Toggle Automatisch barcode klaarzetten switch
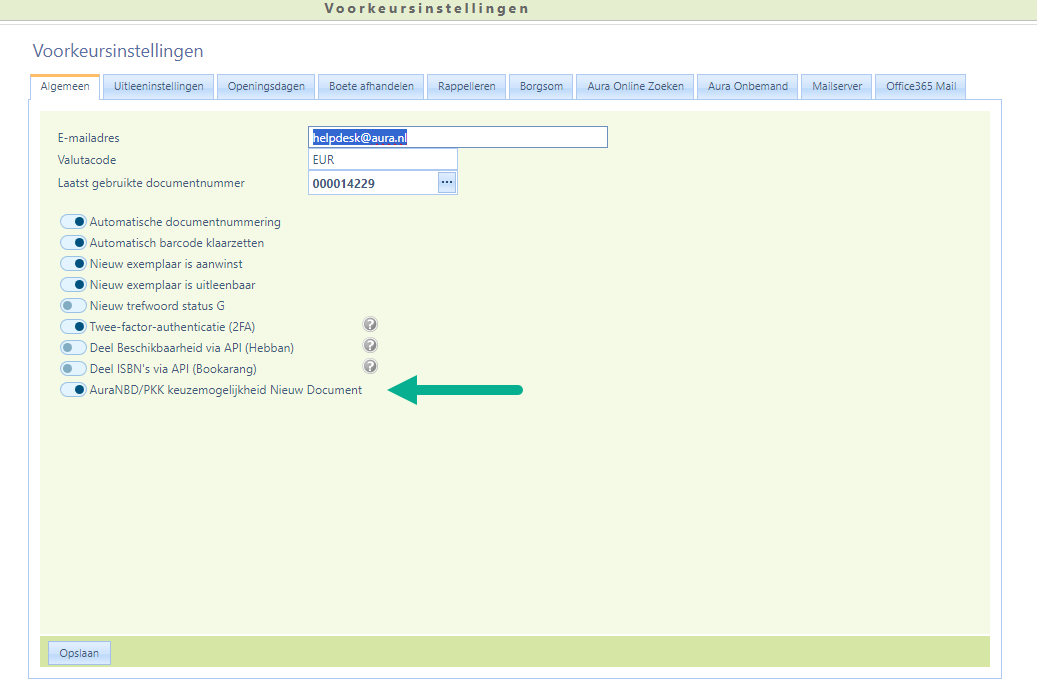The image size is (1037, 695). click(74, 243)
